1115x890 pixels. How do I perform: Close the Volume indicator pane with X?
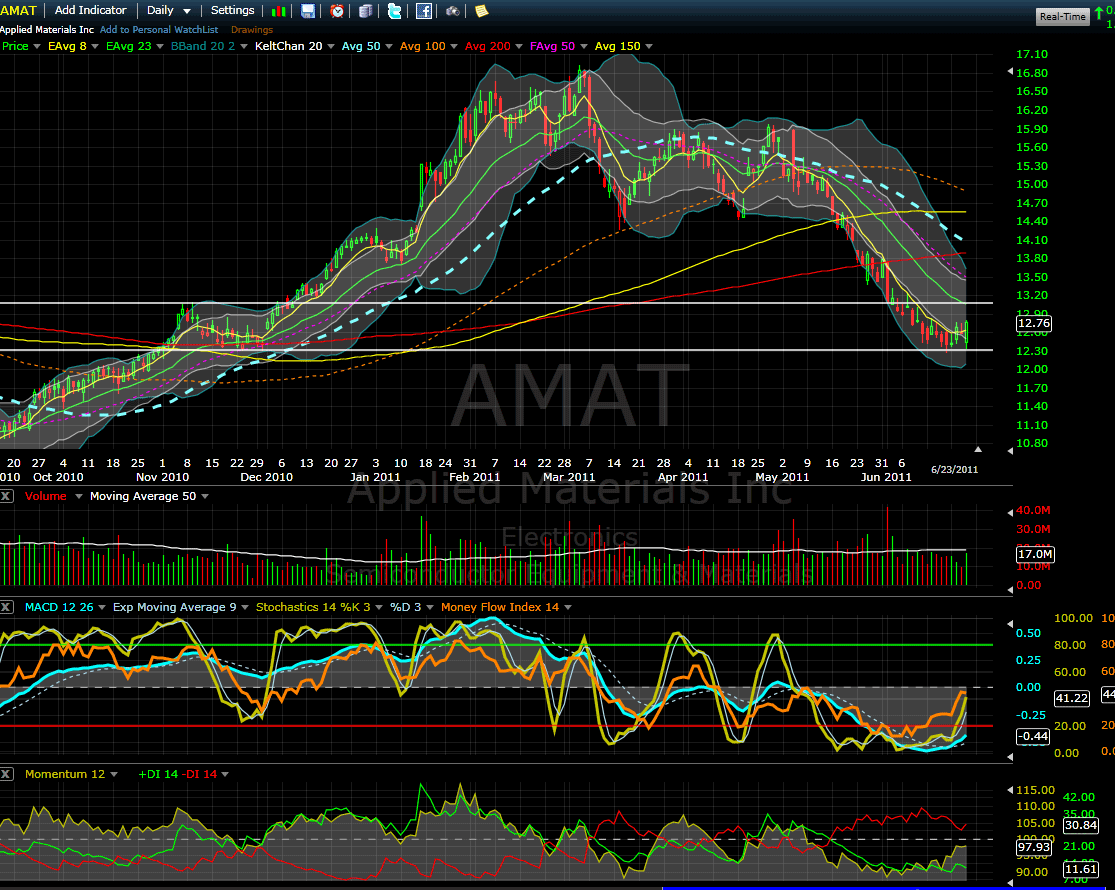[x=6, y=496]
